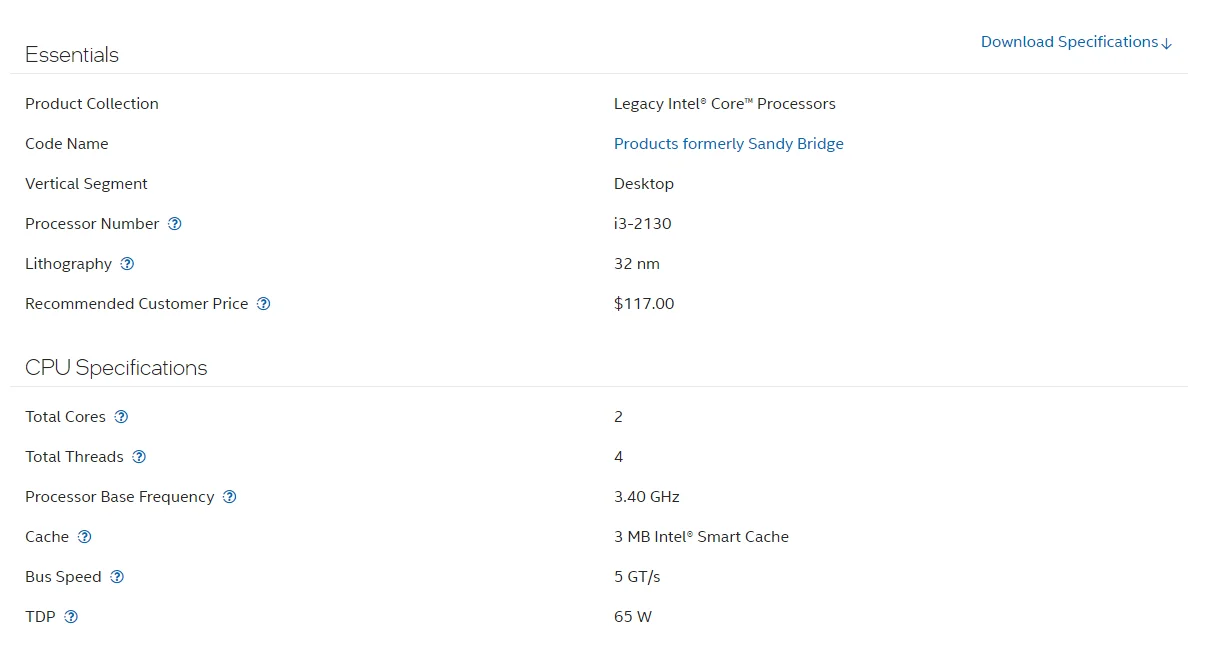The height and width of the screenshot is (669, 1222).
Task: Click question mark beside Bus Speed
Action: [117, 577]
